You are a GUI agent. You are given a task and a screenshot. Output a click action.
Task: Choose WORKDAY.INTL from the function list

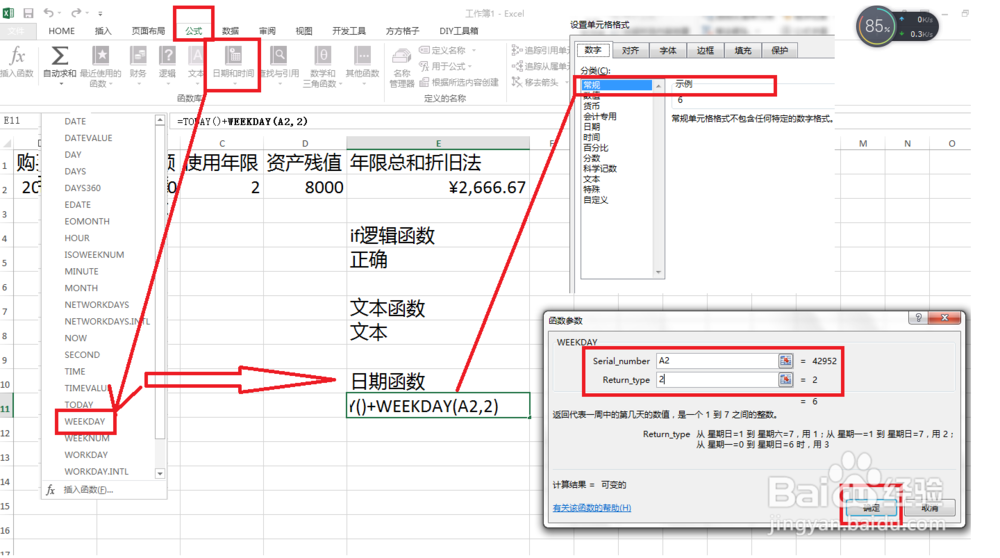(x=96, y=471)
